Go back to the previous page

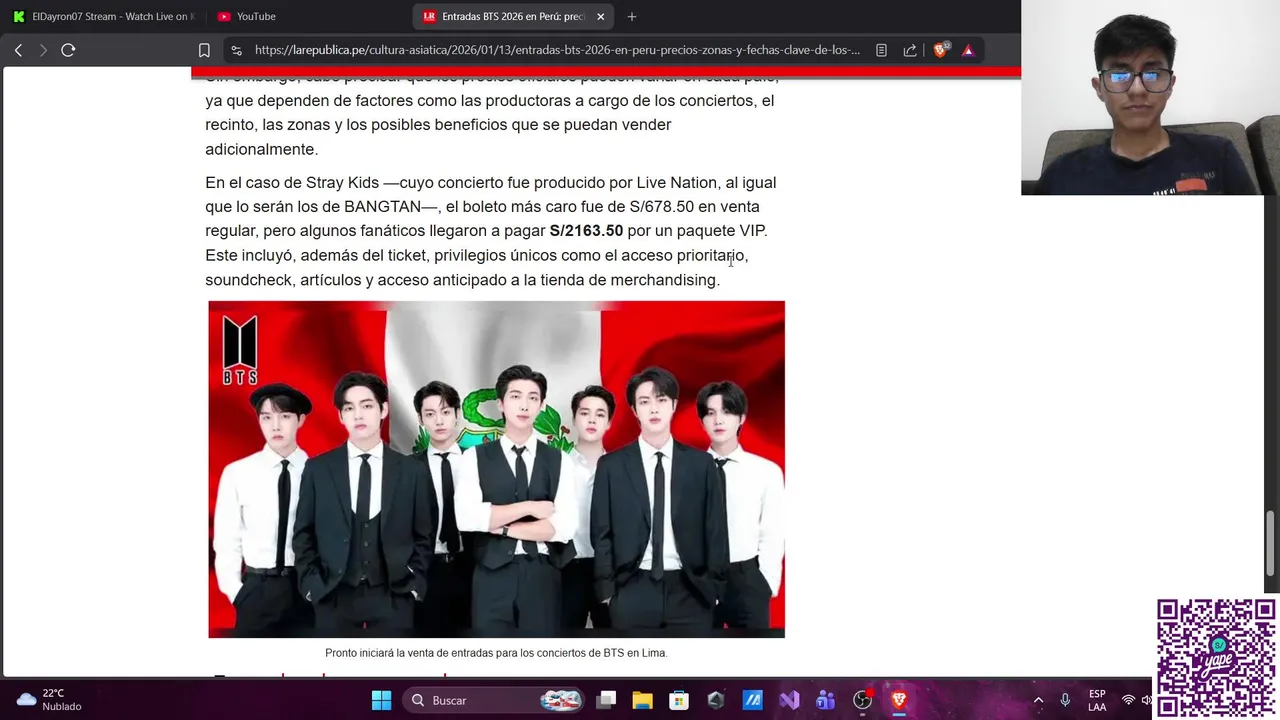[18, 50]
